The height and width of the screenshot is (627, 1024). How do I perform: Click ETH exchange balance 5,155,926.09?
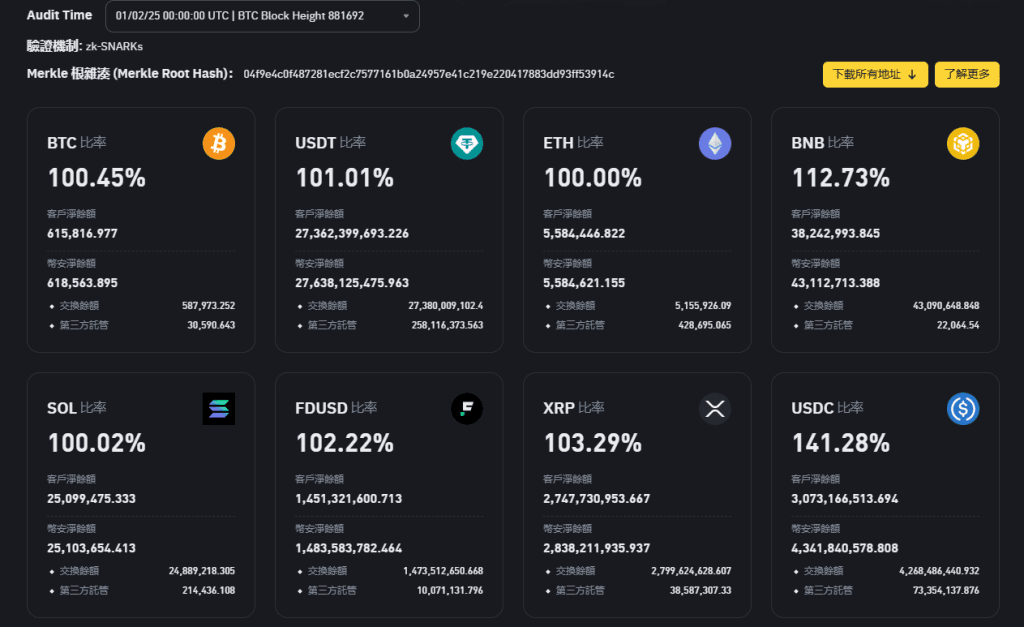tap(703, 306)
